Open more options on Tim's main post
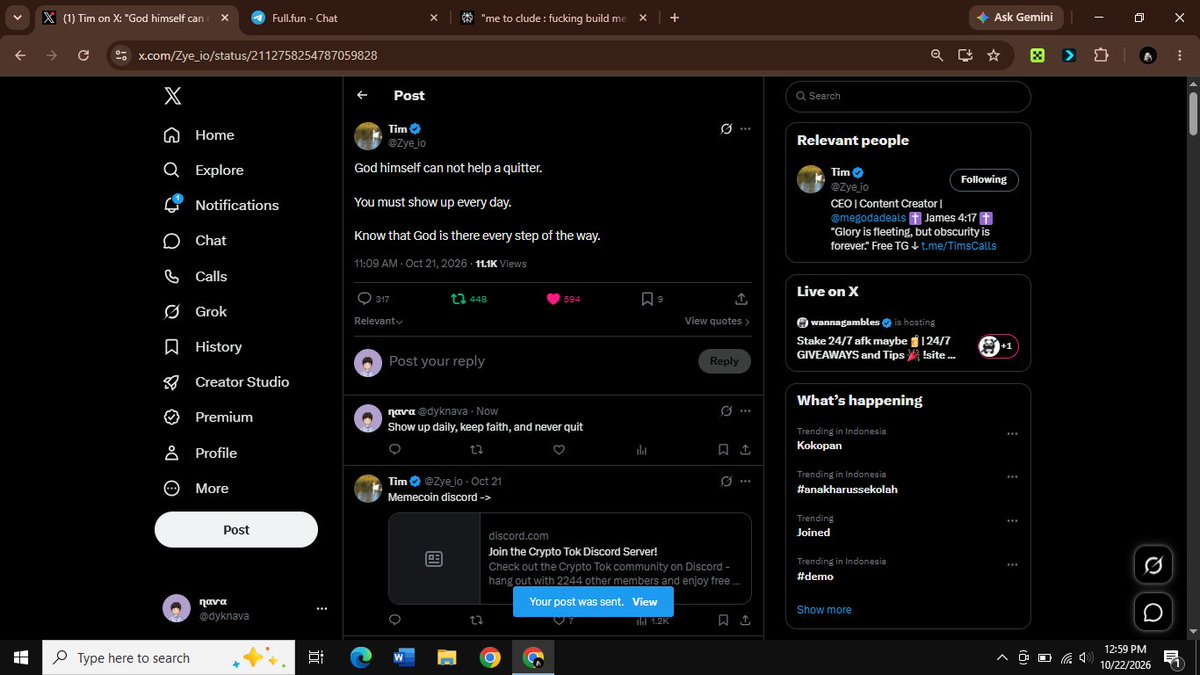Image resolution: width=1200 pixels, height=675 pixels. click(x=745, y=129)
